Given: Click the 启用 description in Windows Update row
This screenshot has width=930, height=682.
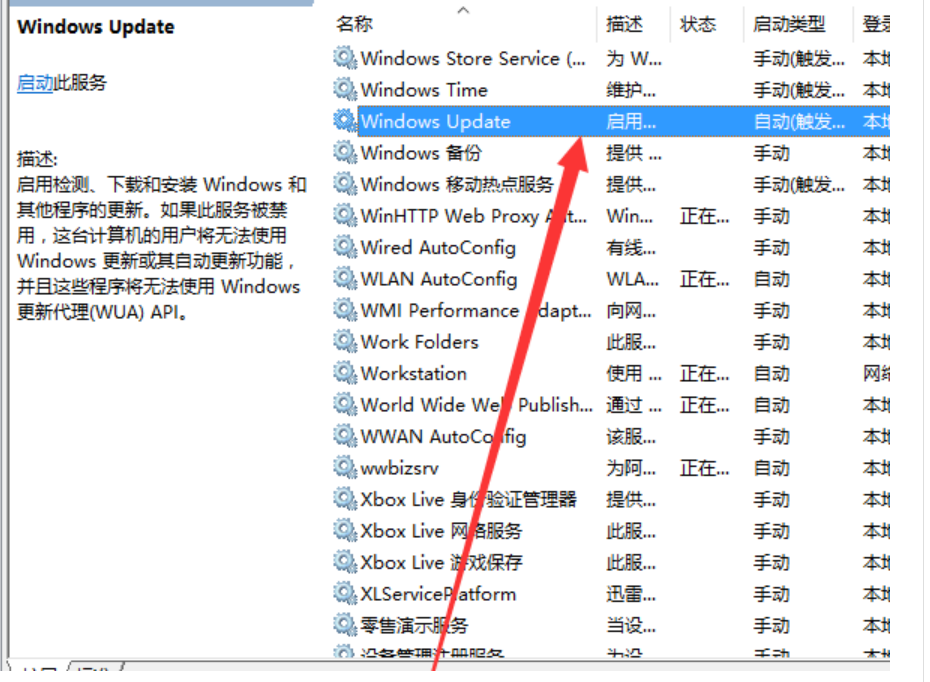Looking at the screenshot, I should coord(630,122).
